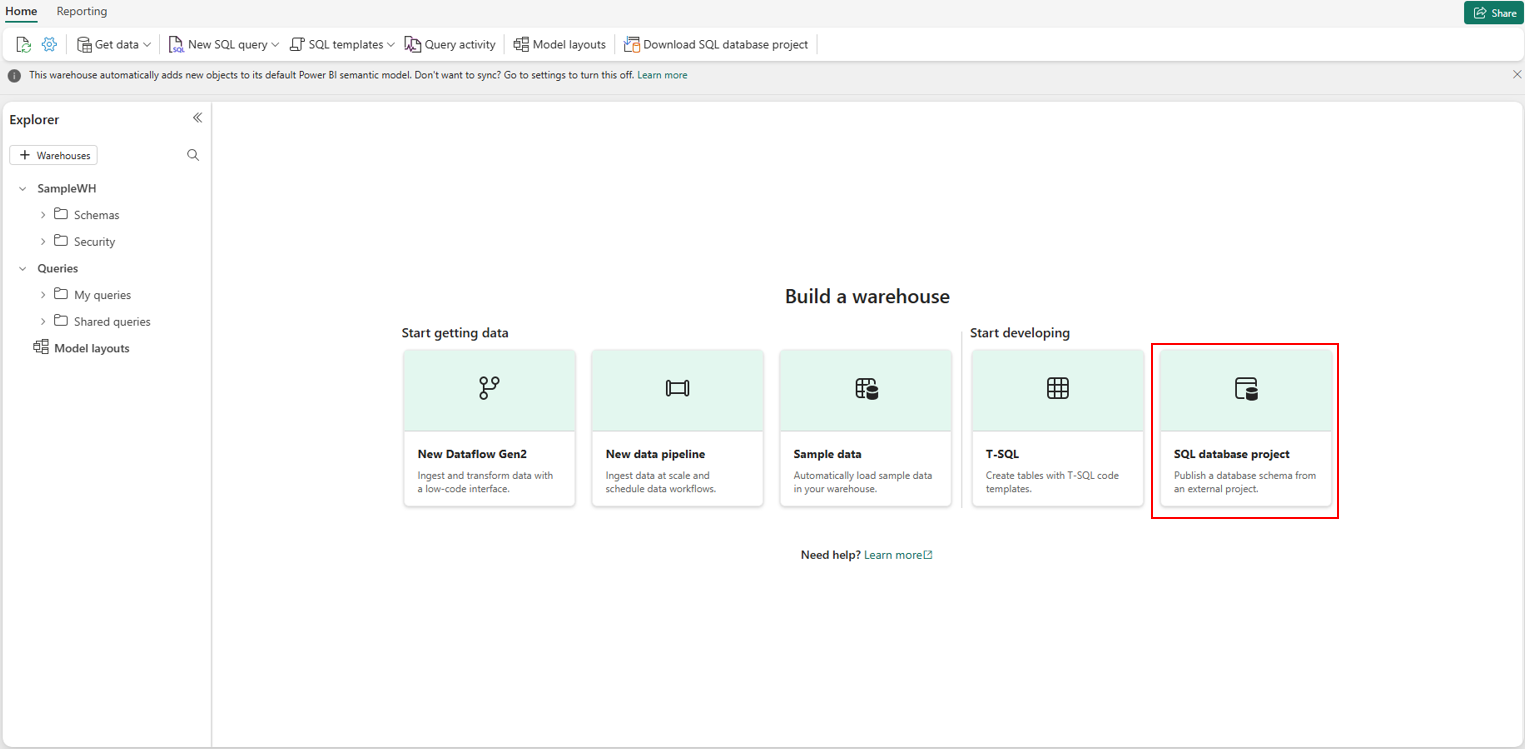Select SQL database project card title
Screen dimensions: 1525x749
pyautogui.click(x=1231, y=454)
